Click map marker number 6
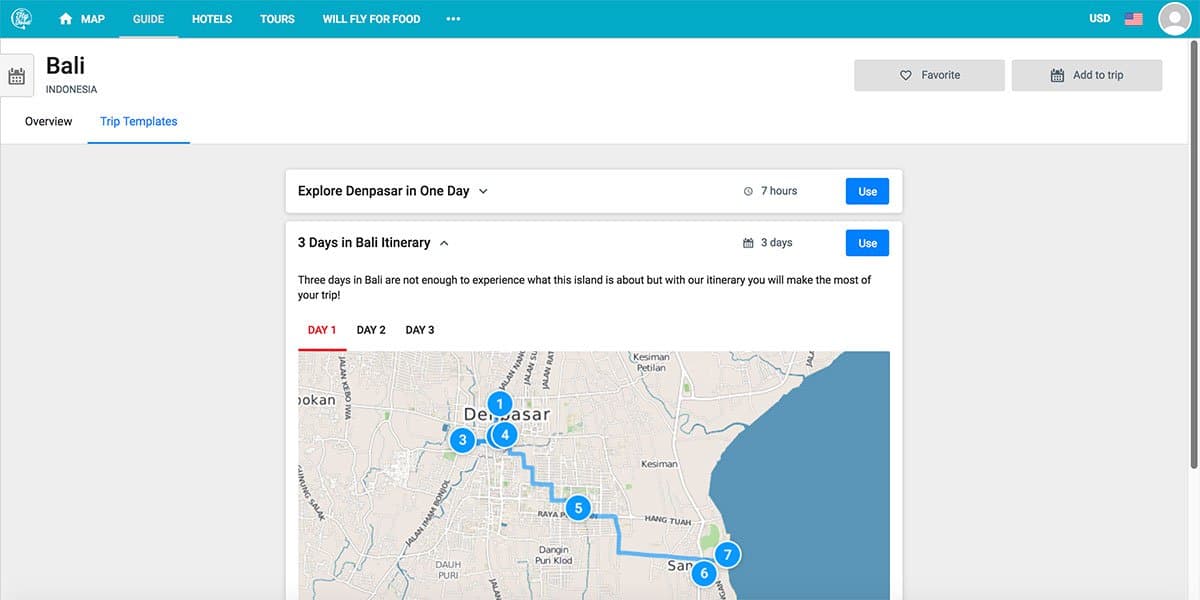 pos(704,573)
